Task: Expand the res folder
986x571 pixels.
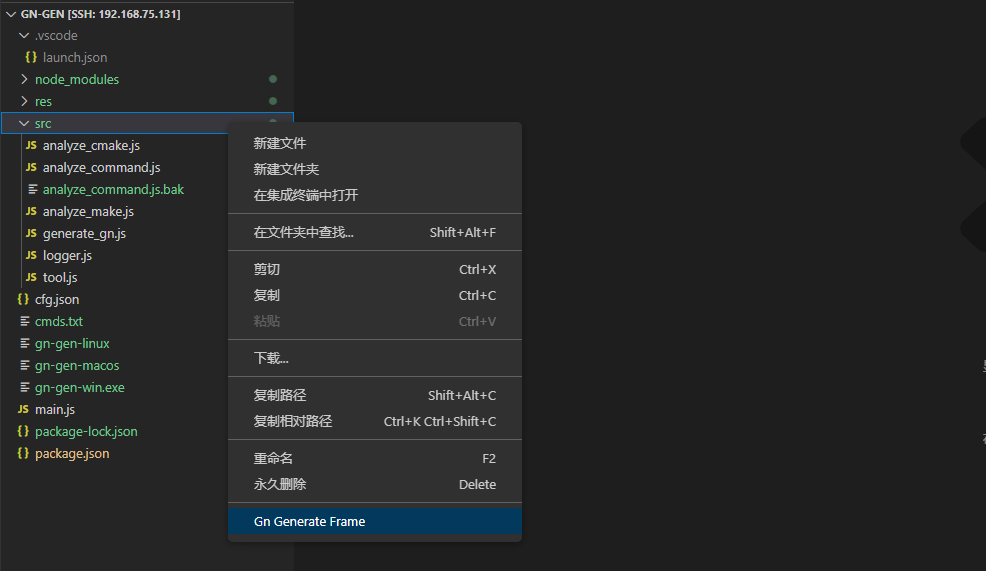Action: (24, 102)
